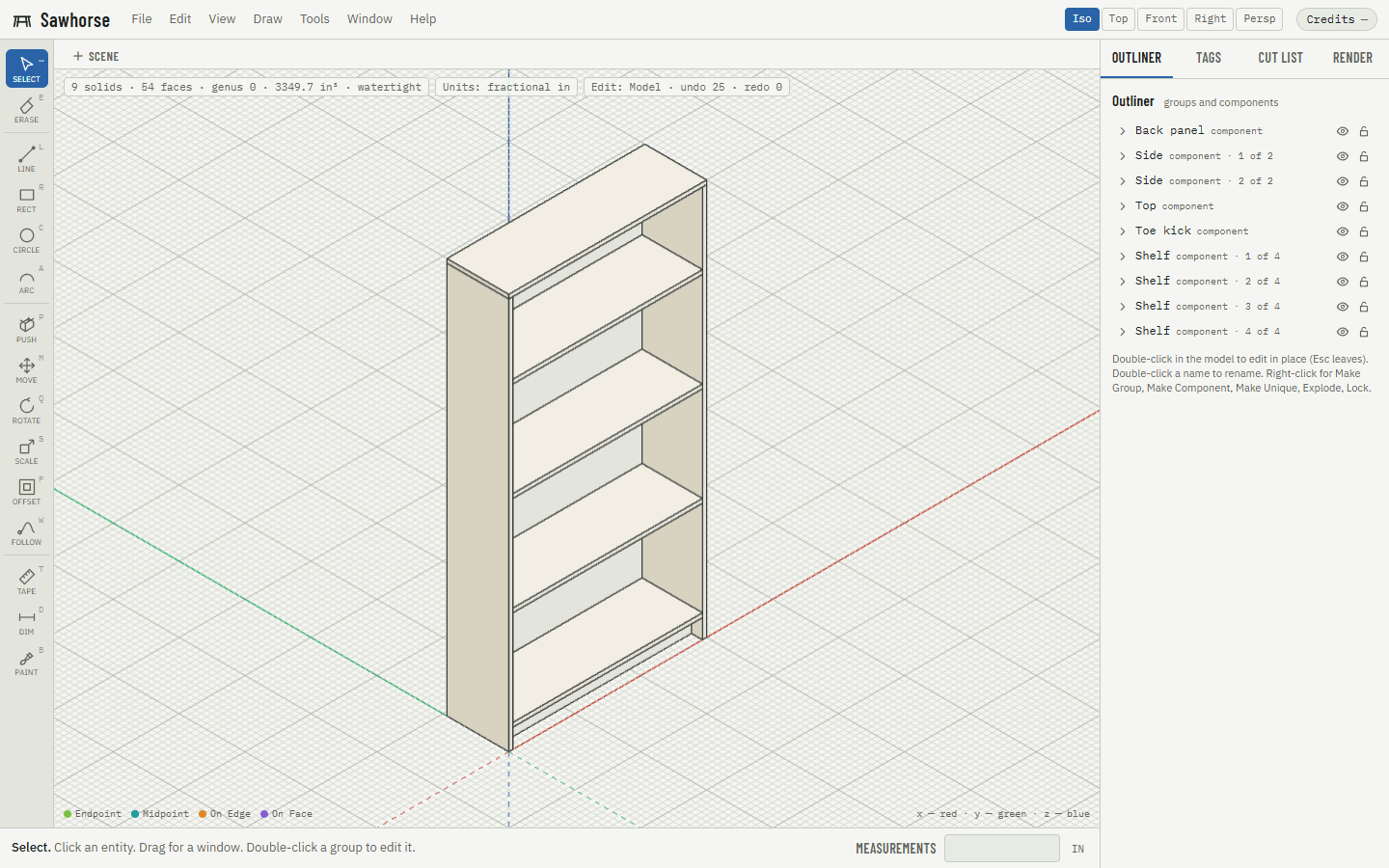The image size is (1389, 868).
Task: Lock Shelf 4 of 4 component
Action: click(1364, 332)
